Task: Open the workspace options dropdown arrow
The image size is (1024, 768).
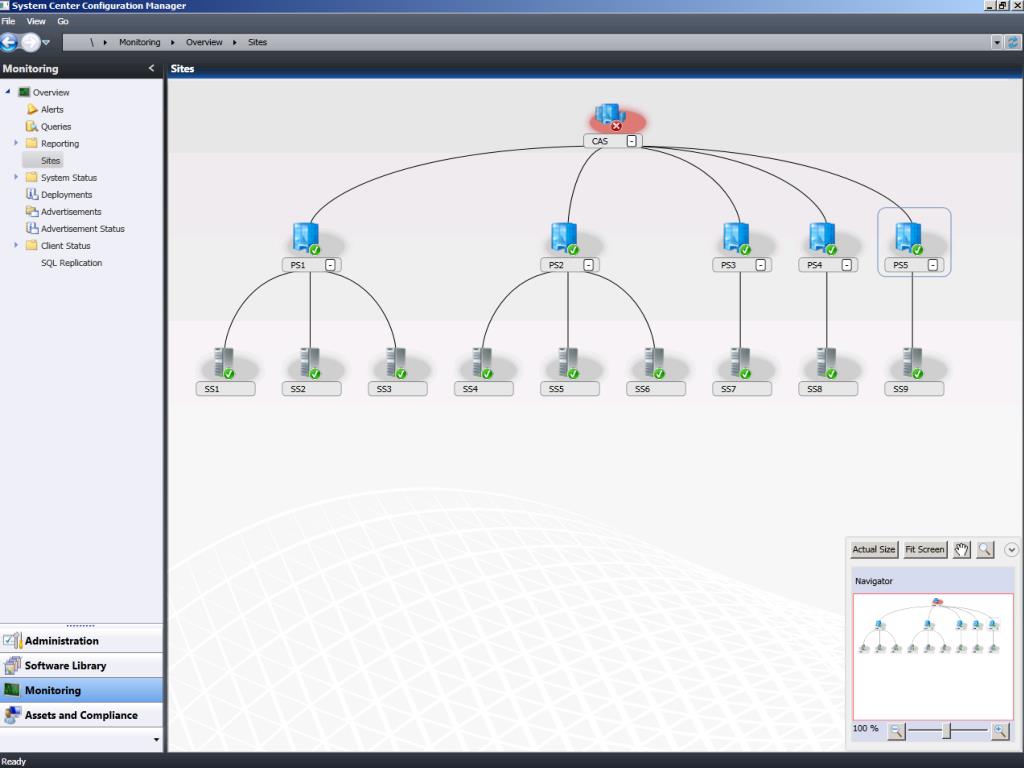Action: pos(156,740)
